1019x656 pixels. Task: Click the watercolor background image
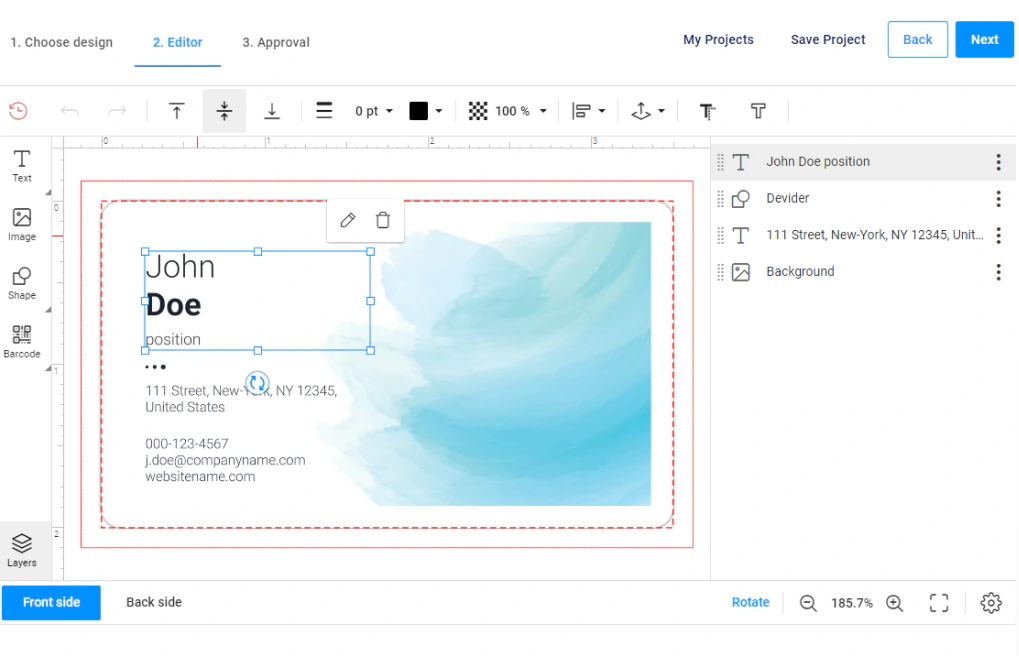tap(520, 364)
